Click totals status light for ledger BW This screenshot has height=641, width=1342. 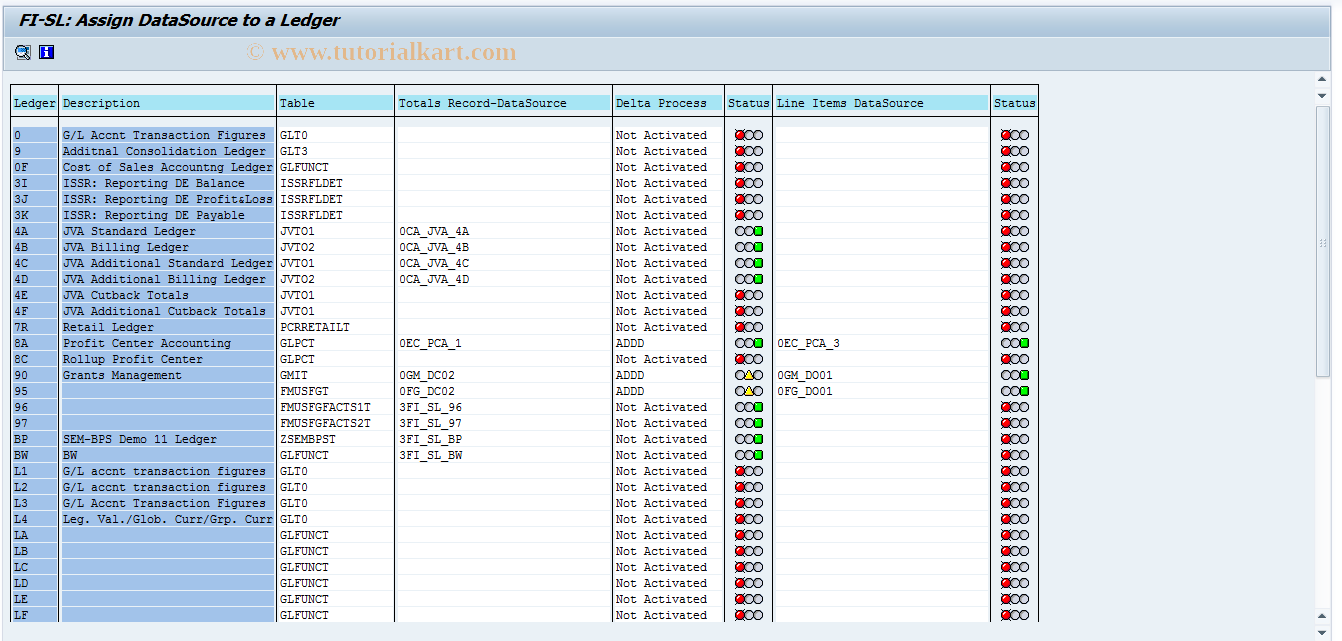pyautogui.click(x=749, y=455)
